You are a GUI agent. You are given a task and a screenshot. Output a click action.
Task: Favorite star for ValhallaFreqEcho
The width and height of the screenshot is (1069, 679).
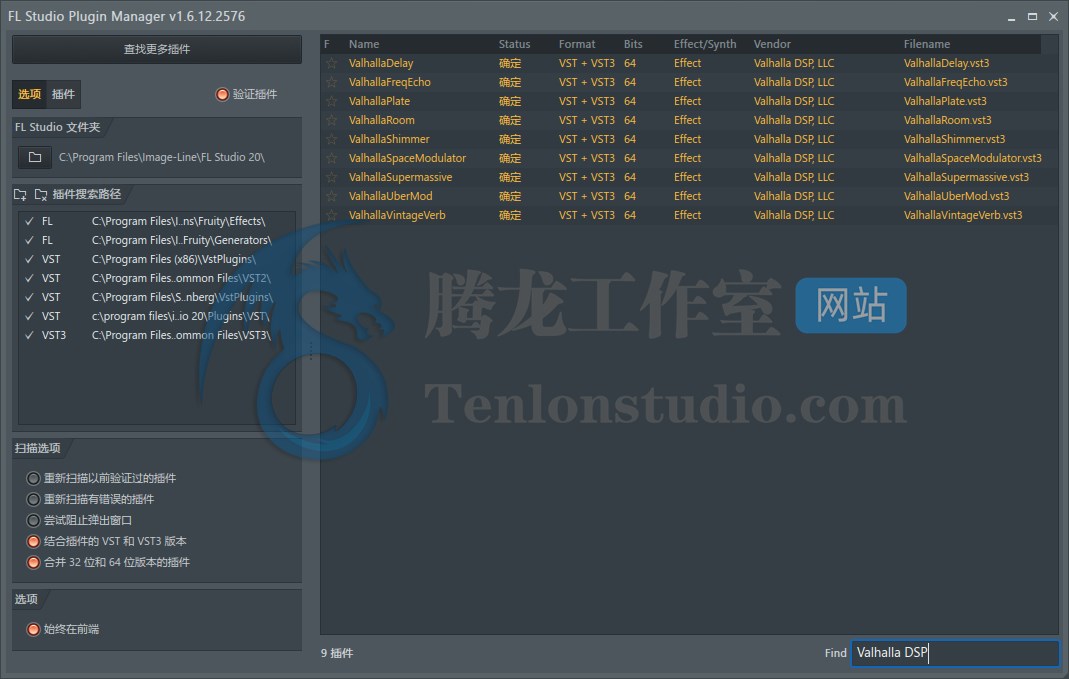click(331, 82)
